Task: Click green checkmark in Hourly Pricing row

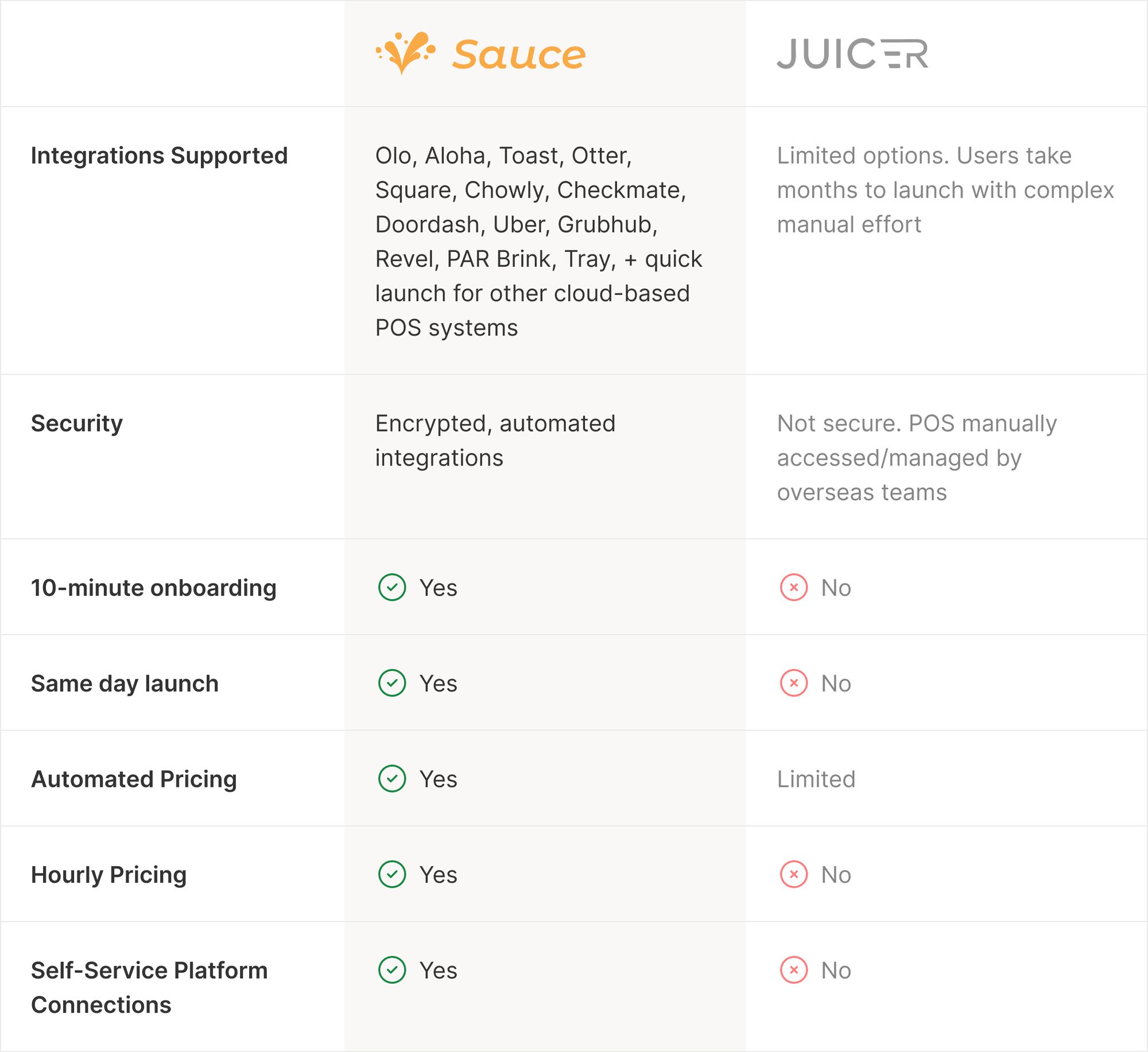Action: [392, 874]
